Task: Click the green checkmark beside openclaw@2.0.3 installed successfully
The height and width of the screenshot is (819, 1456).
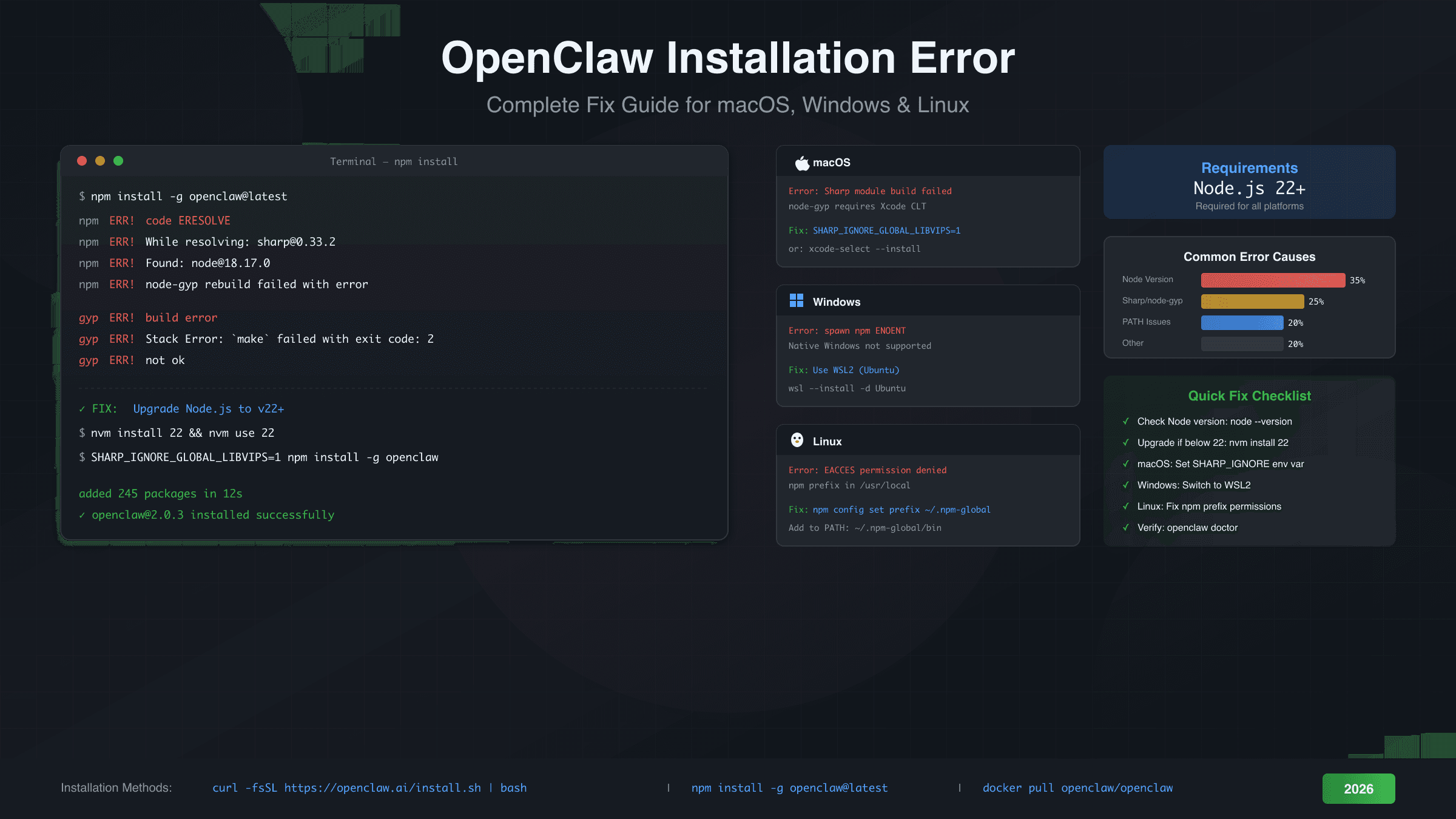Action: [x=83, y=514]
